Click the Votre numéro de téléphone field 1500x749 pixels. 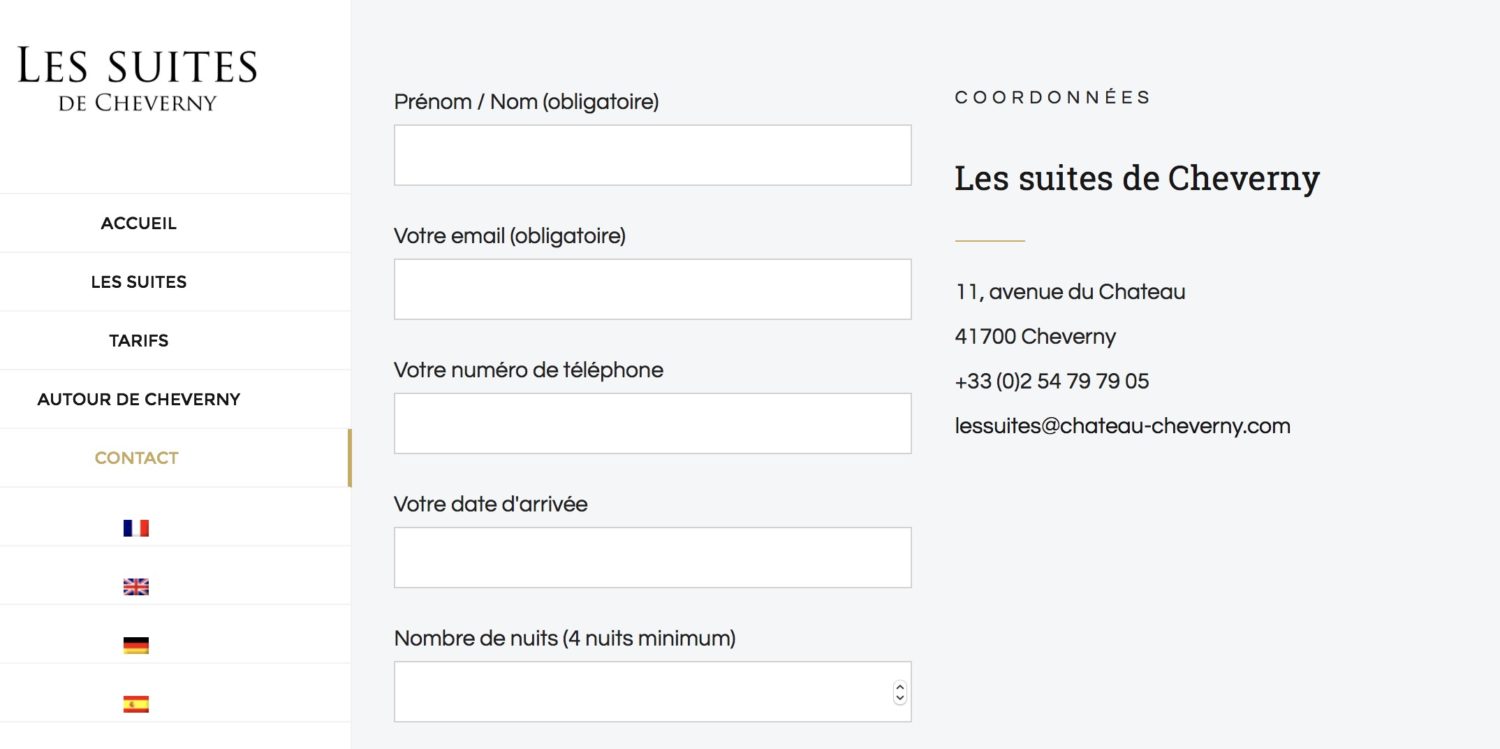(x=653, y=423)
